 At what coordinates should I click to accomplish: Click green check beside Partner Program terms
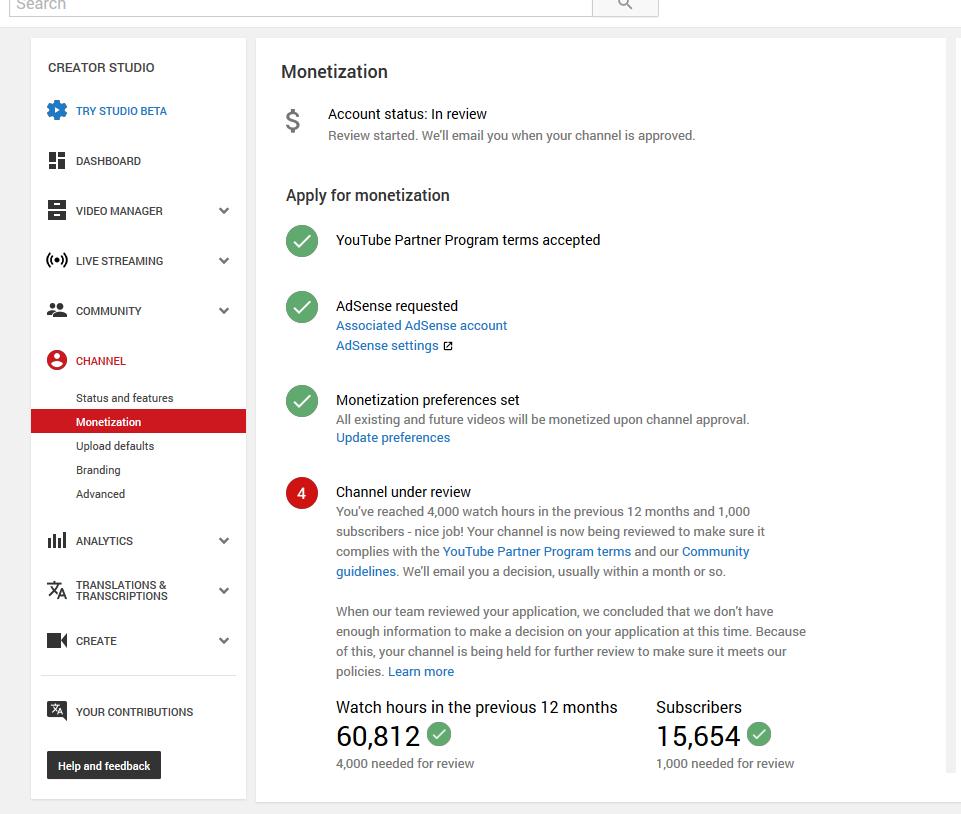click(302, 241)
